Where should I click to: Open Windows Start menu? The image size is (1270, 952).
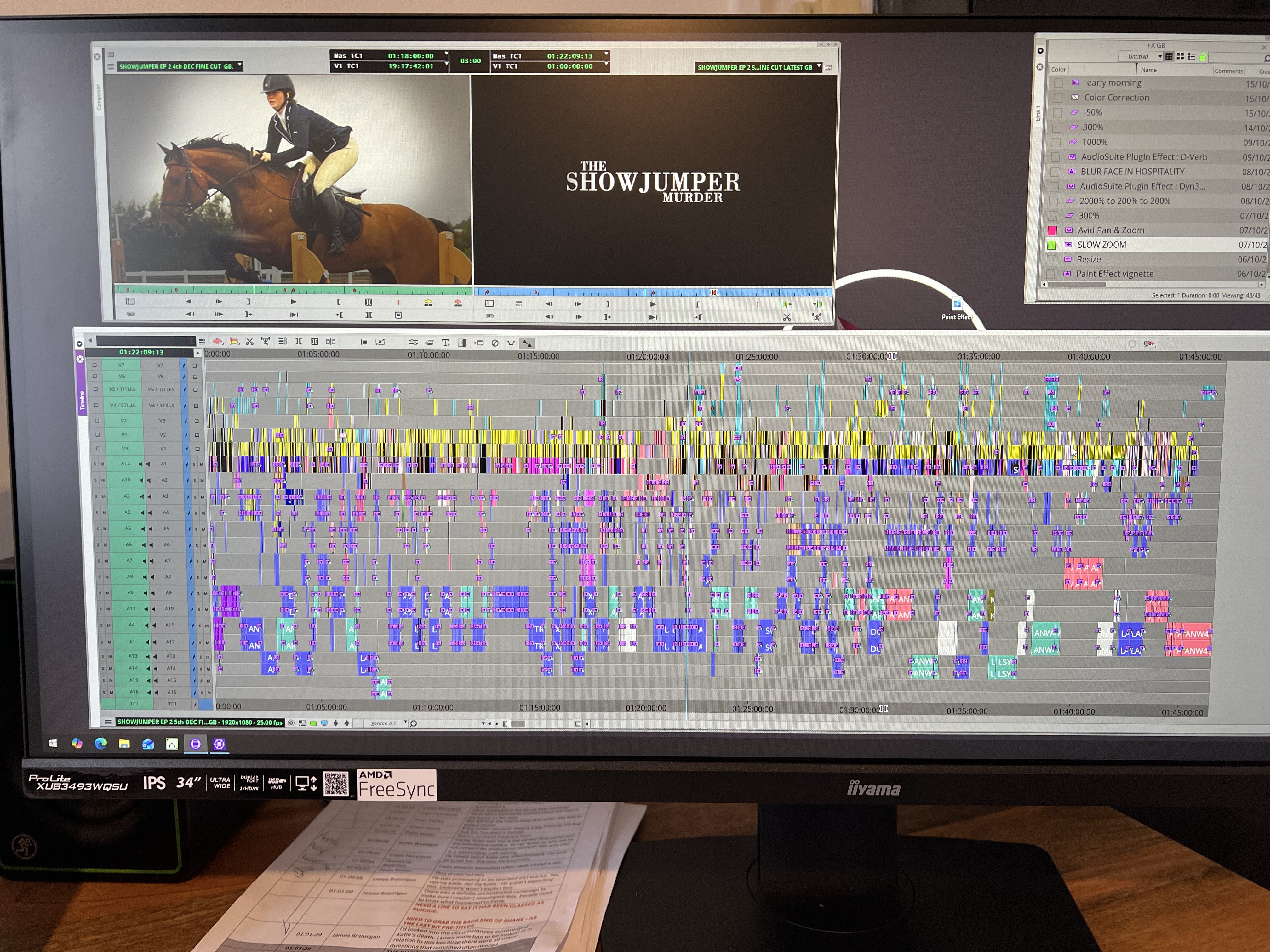click(x=52, y=743)
